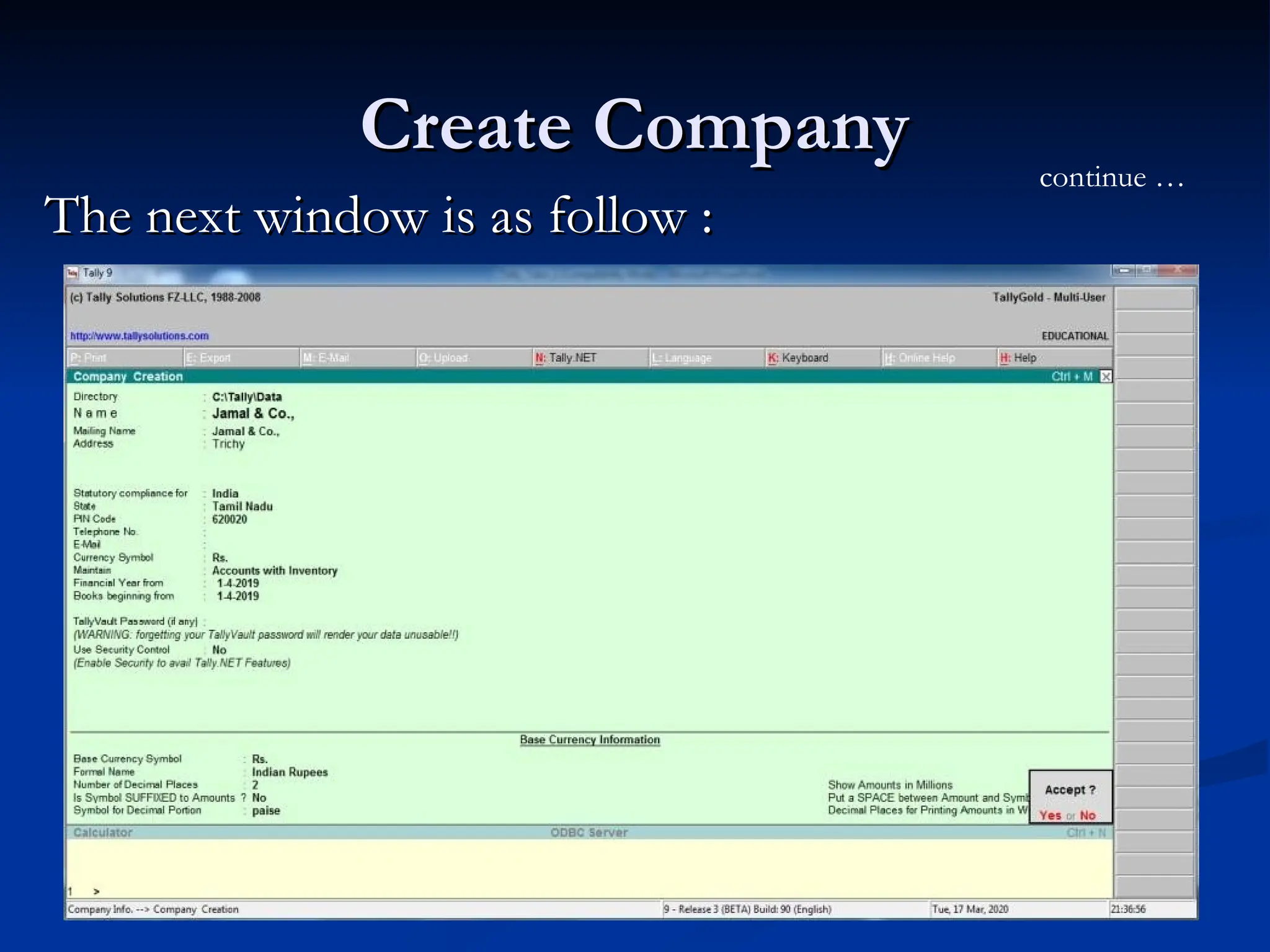Click the status bar date Tue, 17 Mar, 2020

[970, 909]
